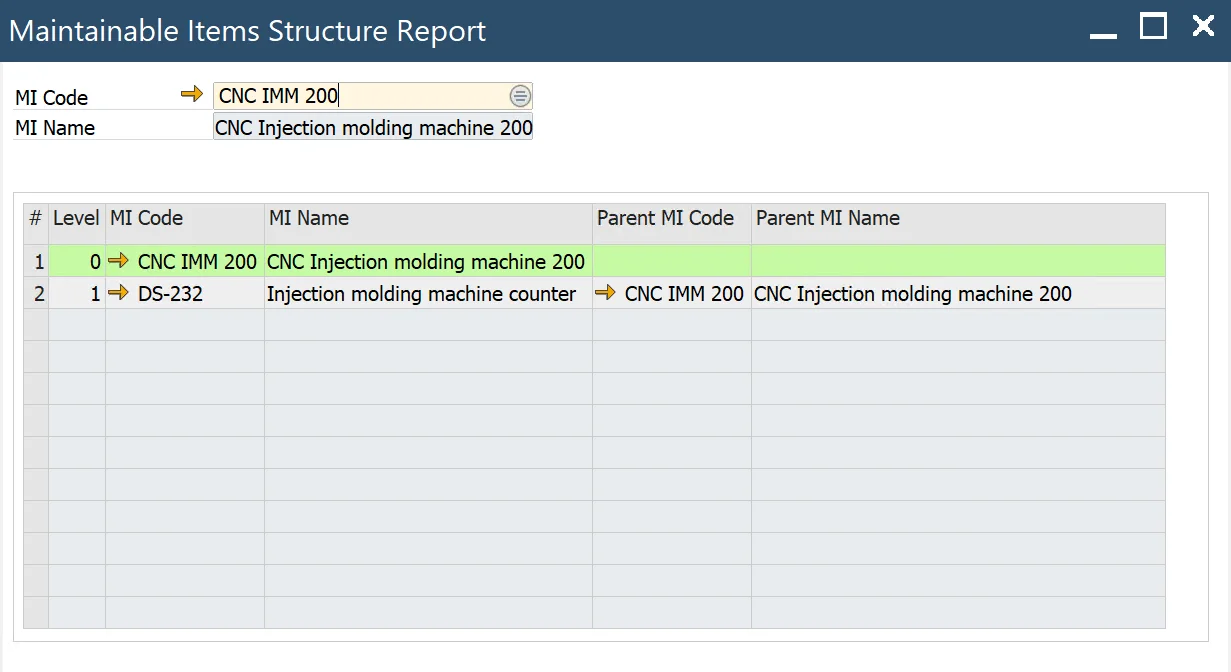Click the CNC Injection molding machine 200 parent name cell

[912, 294]
